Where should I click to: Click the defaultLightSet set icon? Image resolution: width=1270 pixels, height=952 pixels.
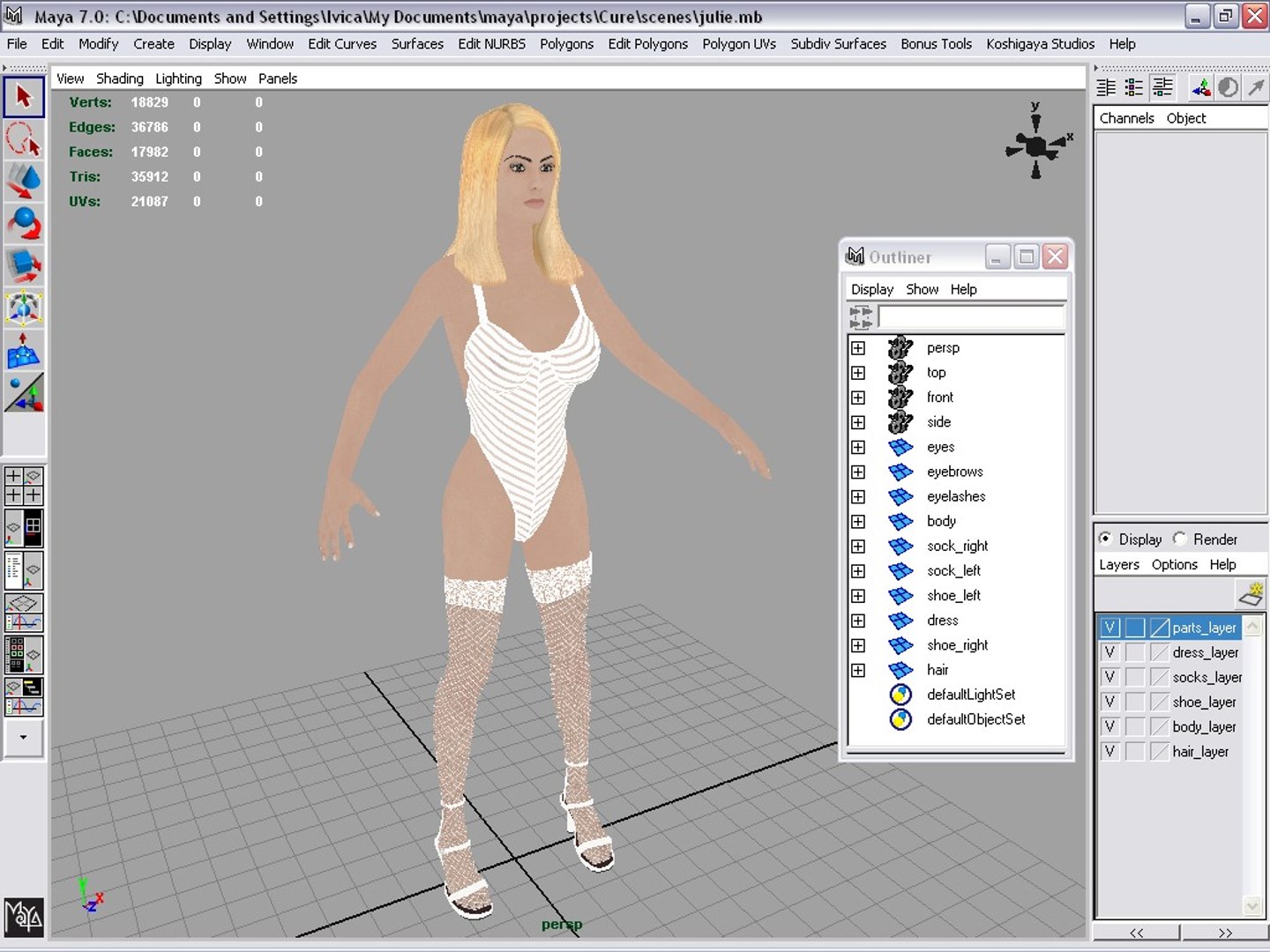click(x=900, y=695)
